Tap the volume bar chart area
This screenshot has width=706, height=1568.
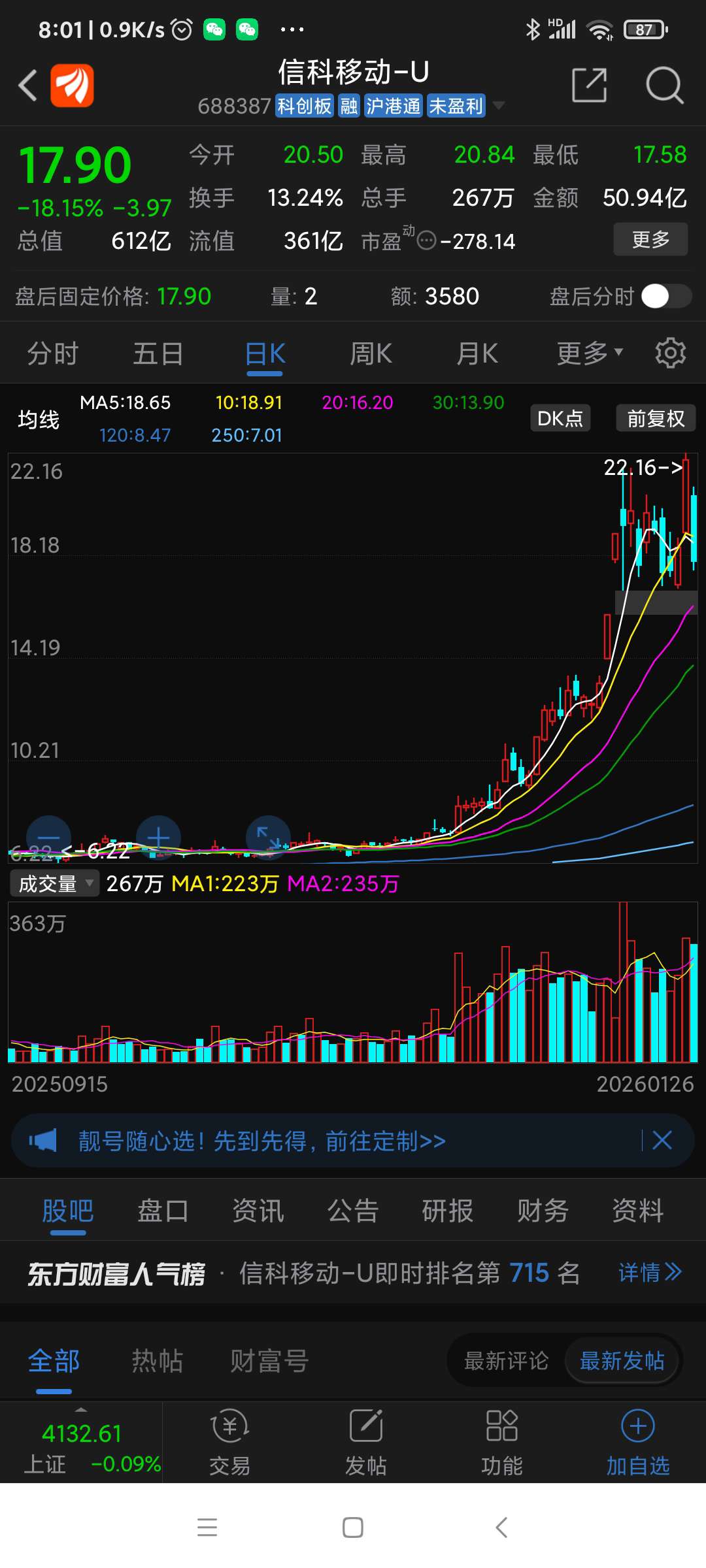tap(353, 982)
